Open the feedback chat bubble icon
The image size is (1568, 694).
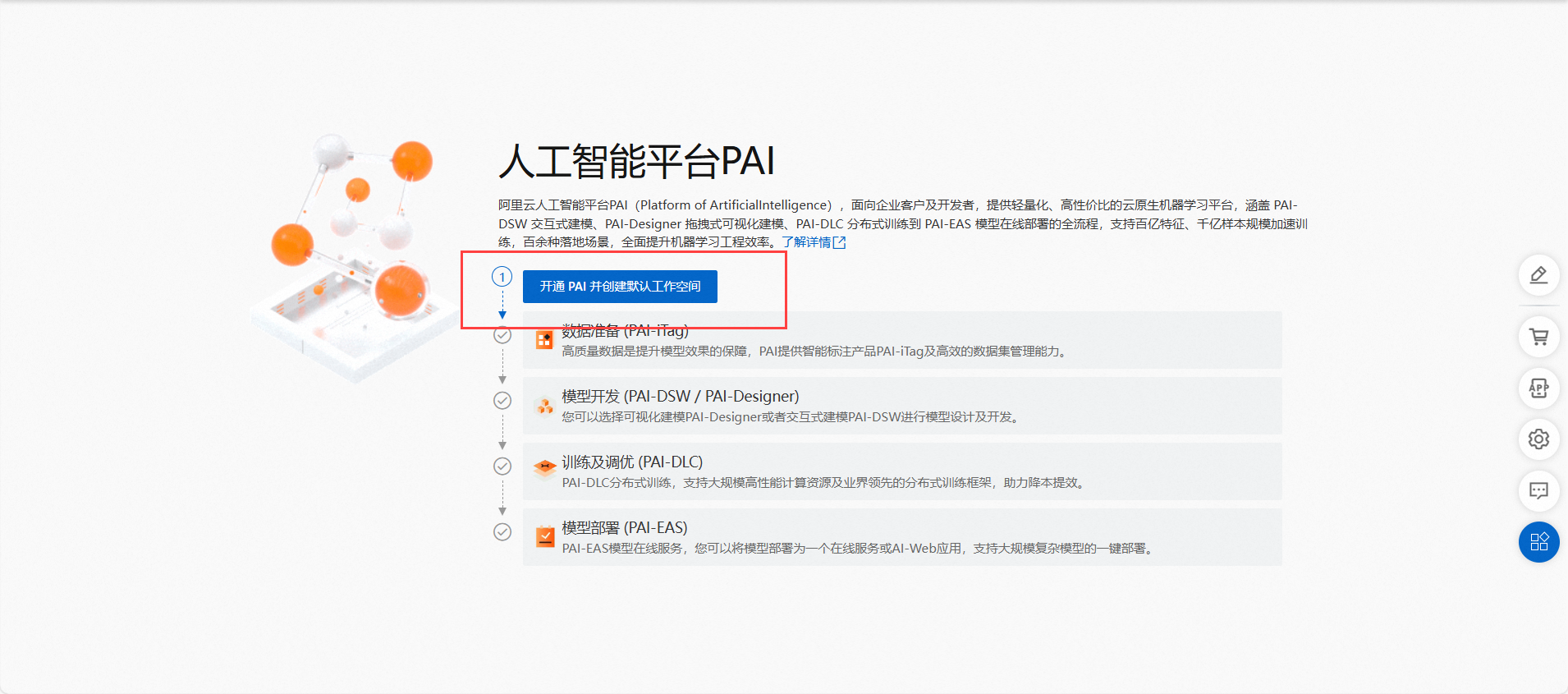click(1538, 490)
